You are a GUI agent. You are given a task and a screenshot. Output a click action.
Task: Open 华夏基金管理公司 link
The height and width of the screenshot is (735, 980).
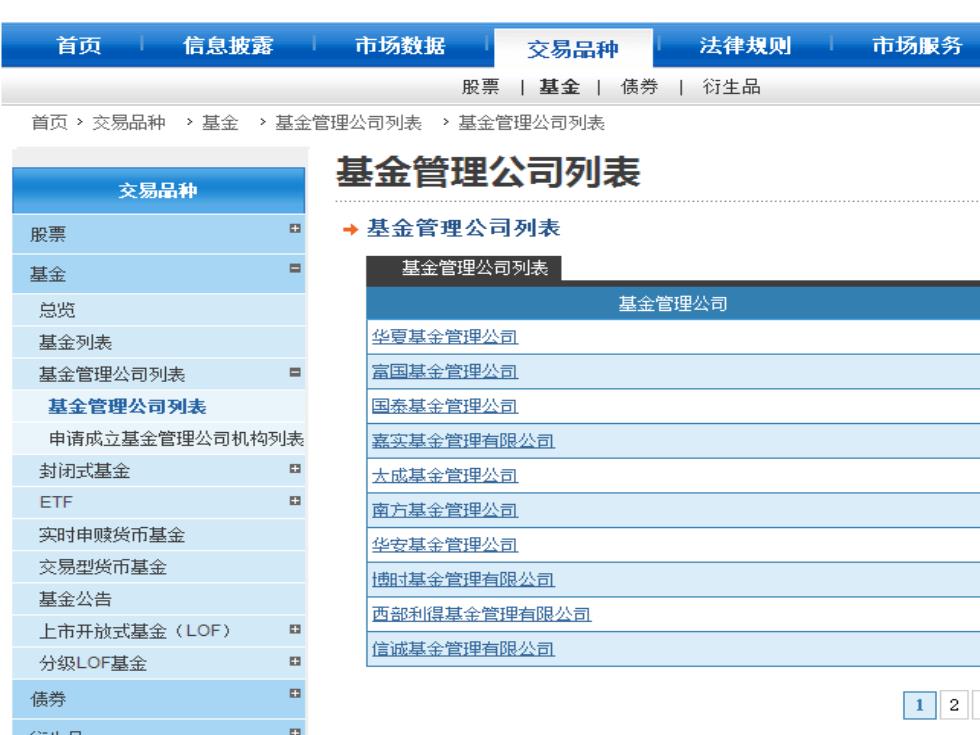click(x=444, y=337)
